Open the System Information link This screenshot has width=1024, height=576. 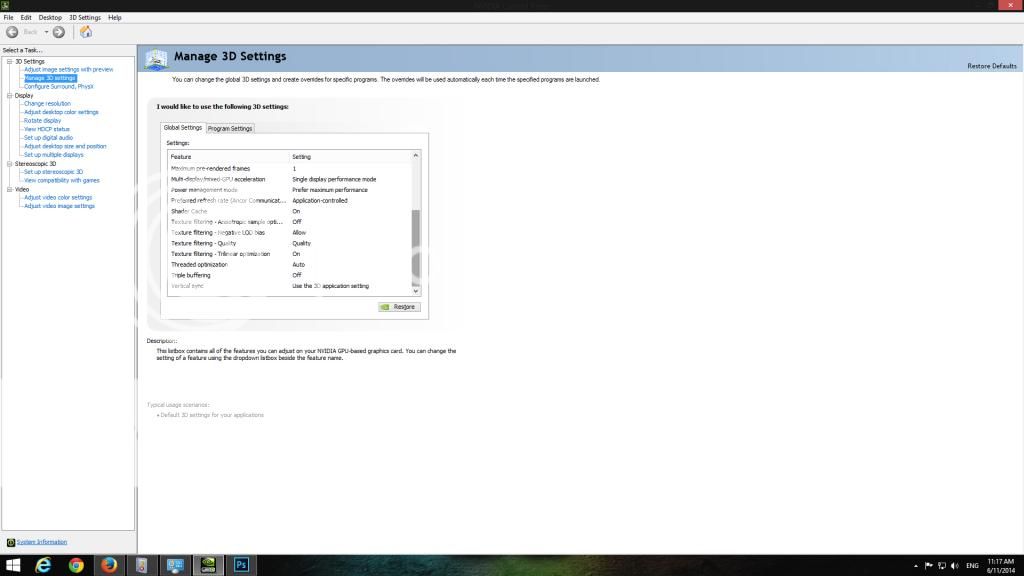click(42, 542)
